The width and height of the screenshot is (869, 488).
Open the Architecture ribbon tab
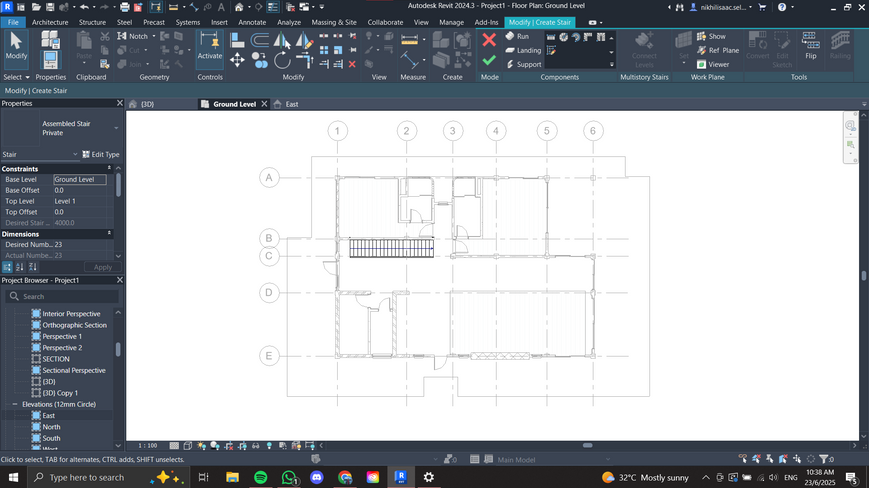tap(50, 22)
